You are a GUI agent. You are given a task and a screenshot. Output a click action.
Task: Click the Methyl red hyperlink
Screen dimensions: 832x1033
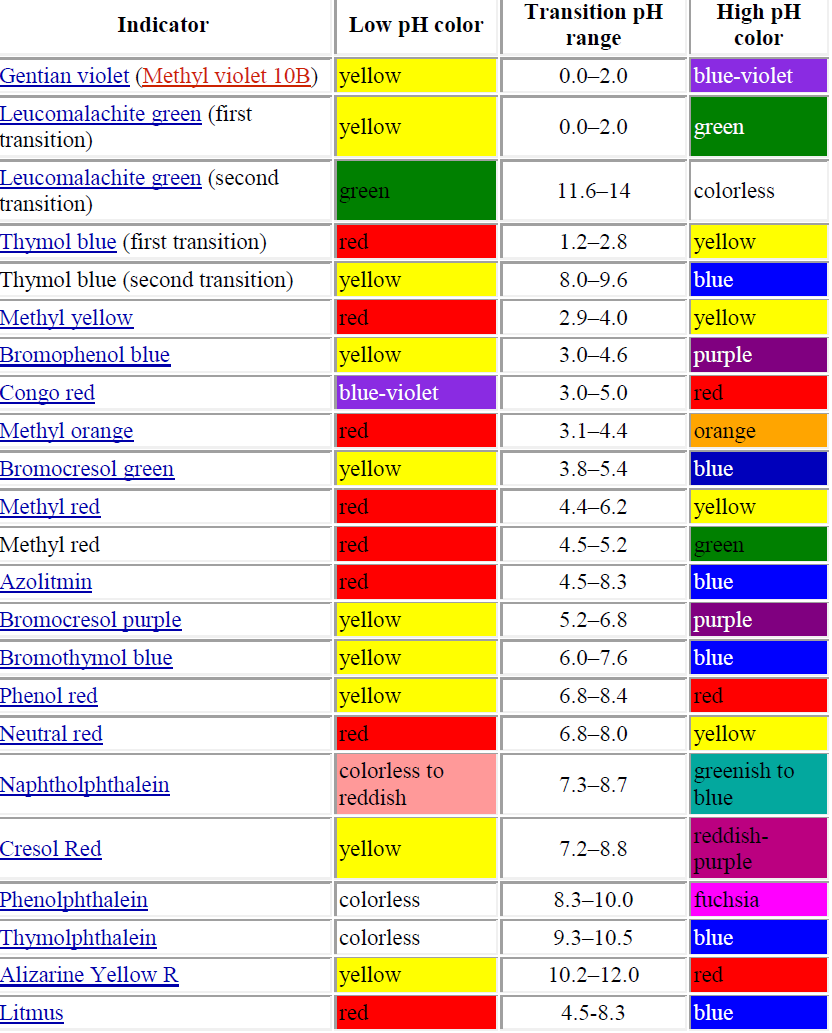(50, 507)
